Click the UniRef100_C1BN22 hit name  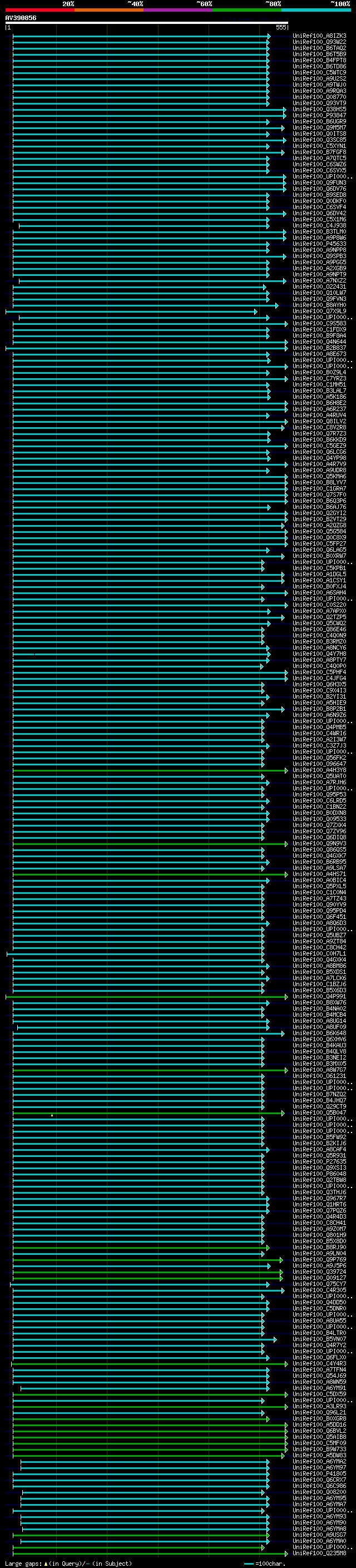[319, 807]
